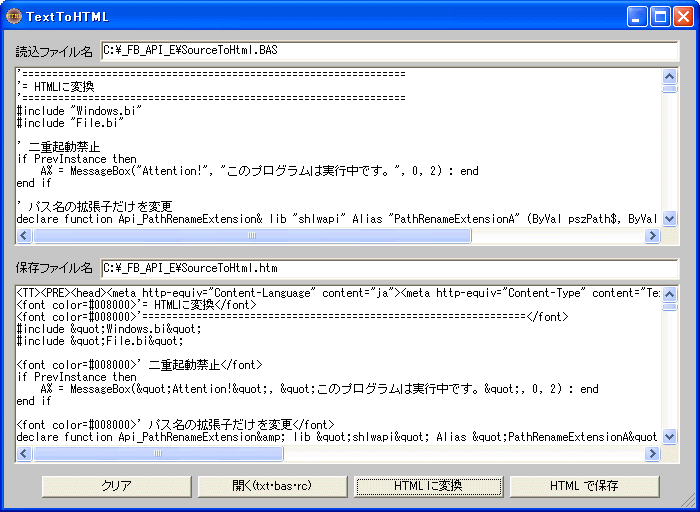
Task: Click the up arrow of the HTML pane's vertical scrollbar
Action: tap(670, 294)
